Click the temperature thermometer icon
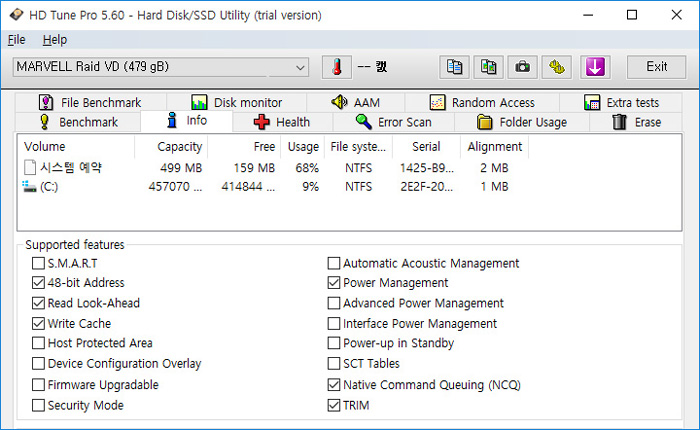 point(337,67)
